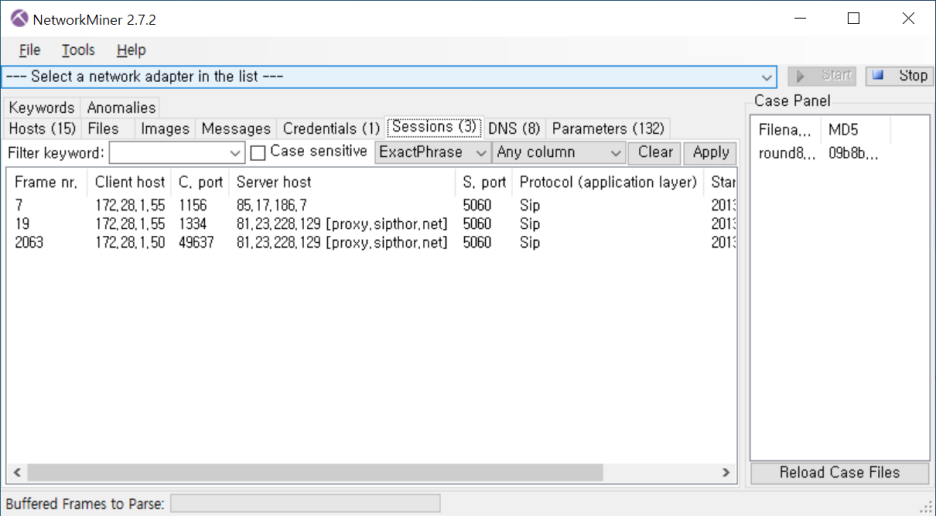Click the horizontal scrollbar right arrow
This screenshot has height=516, width=936.
(x=726, y=472)
